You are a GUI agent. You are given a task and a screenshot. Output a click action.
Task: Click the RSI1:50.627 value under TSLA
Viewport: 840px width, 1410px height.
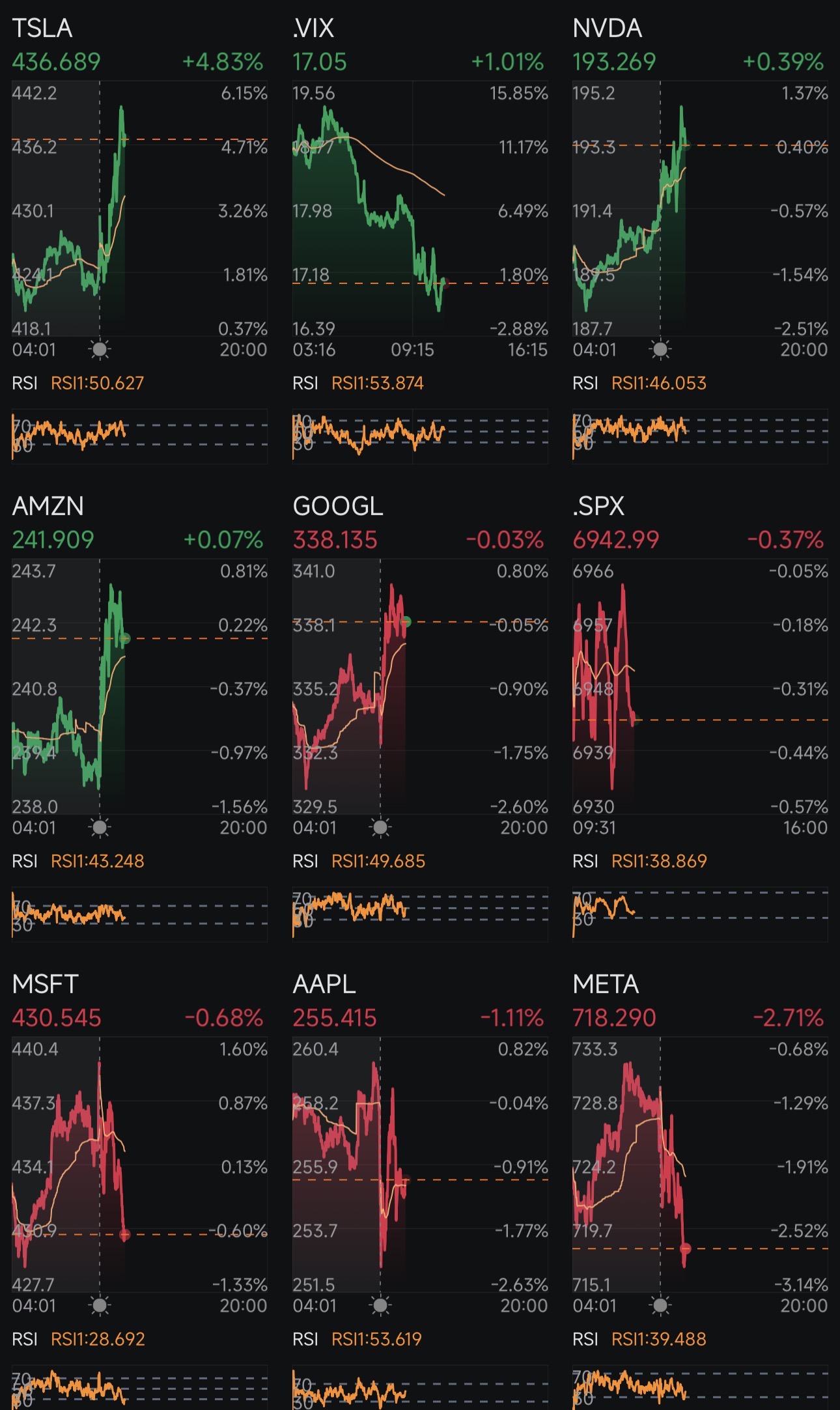coord(97,384)
